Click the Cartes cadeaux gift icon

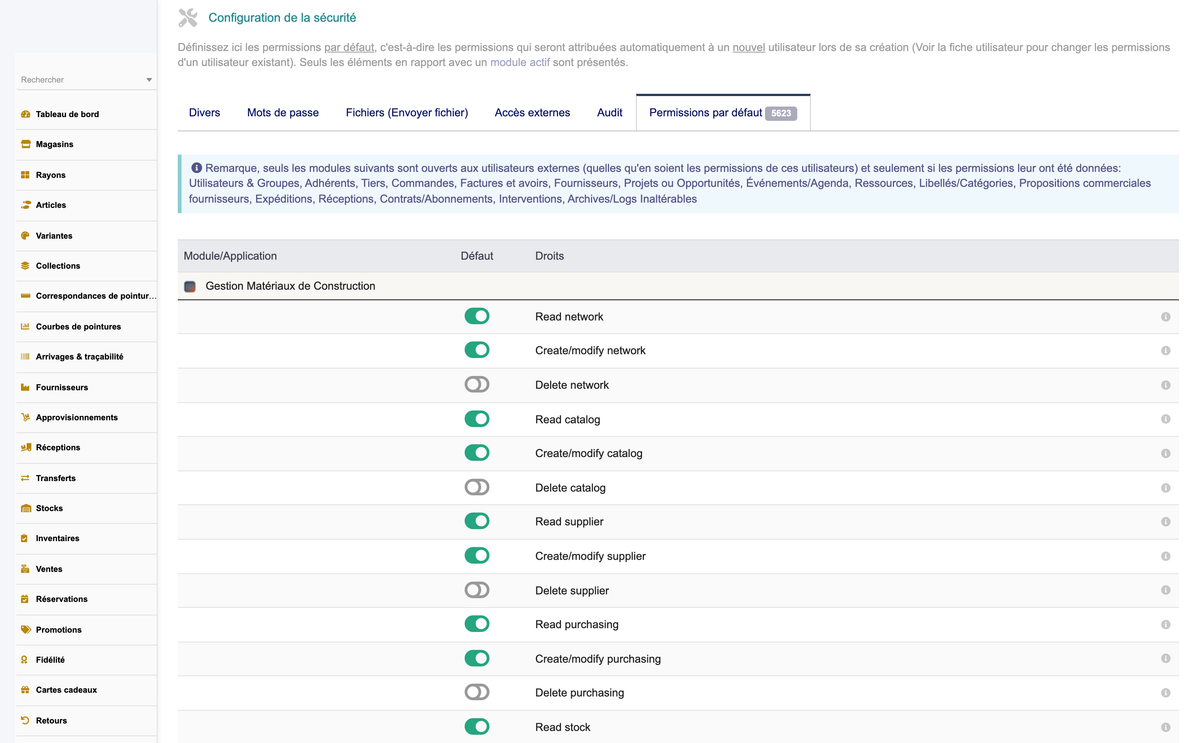pos(25,690)
